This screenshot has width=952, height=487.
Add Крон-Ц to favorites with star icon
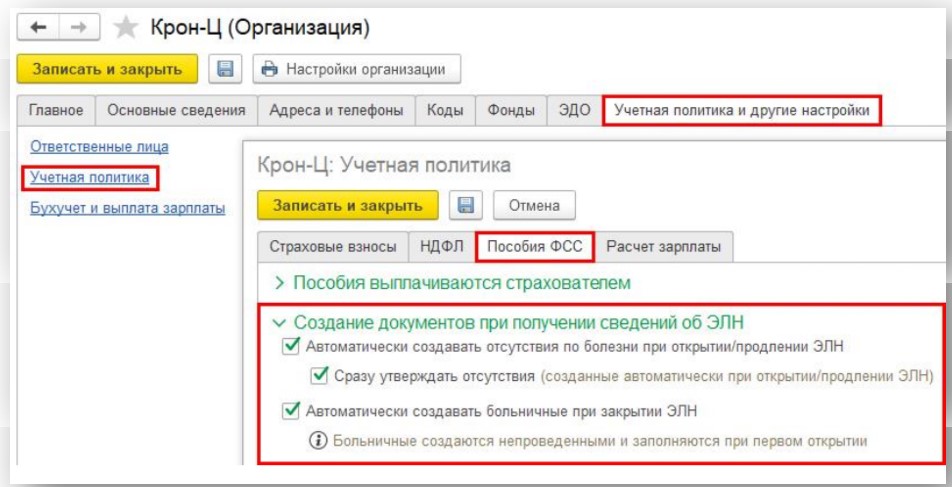tap(125, 29)
